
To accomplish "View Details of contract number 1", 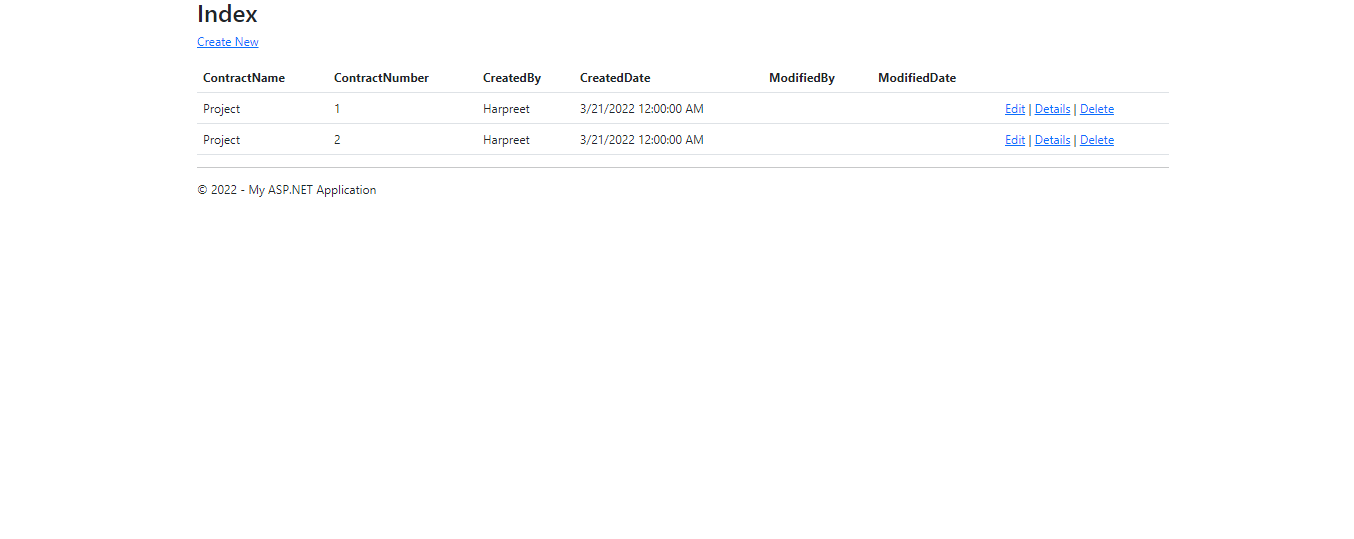I will tap(1052, 109).
